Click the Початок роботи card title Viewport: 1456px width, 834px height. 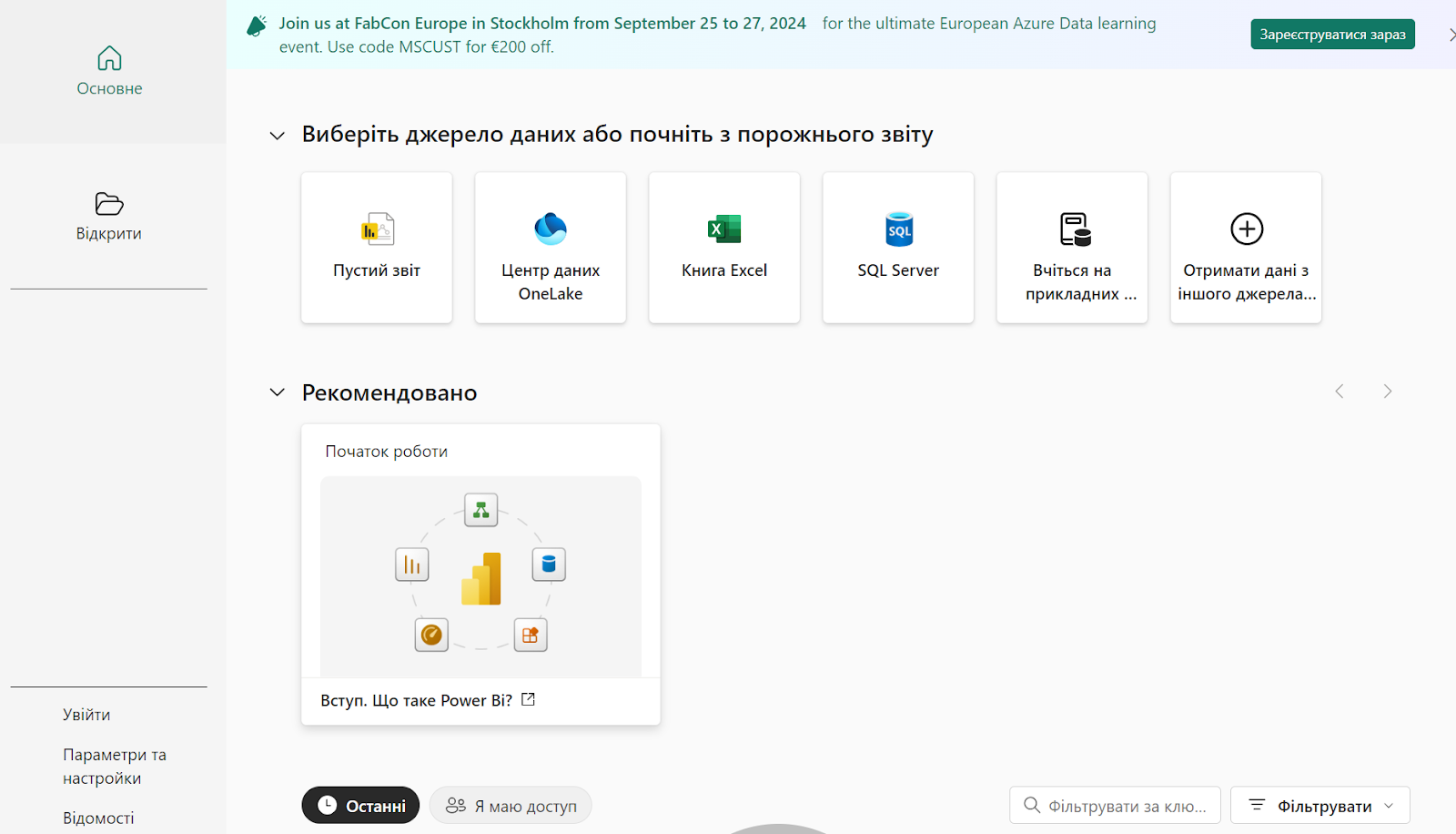387,452
